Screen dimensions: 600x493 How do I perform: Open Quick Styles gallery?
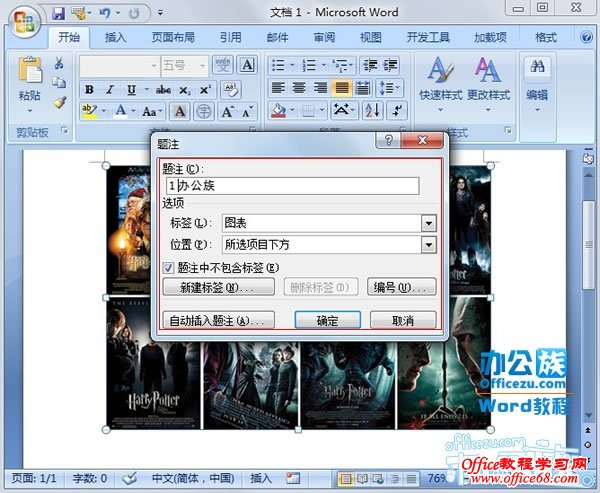click(x=440, y=84)
